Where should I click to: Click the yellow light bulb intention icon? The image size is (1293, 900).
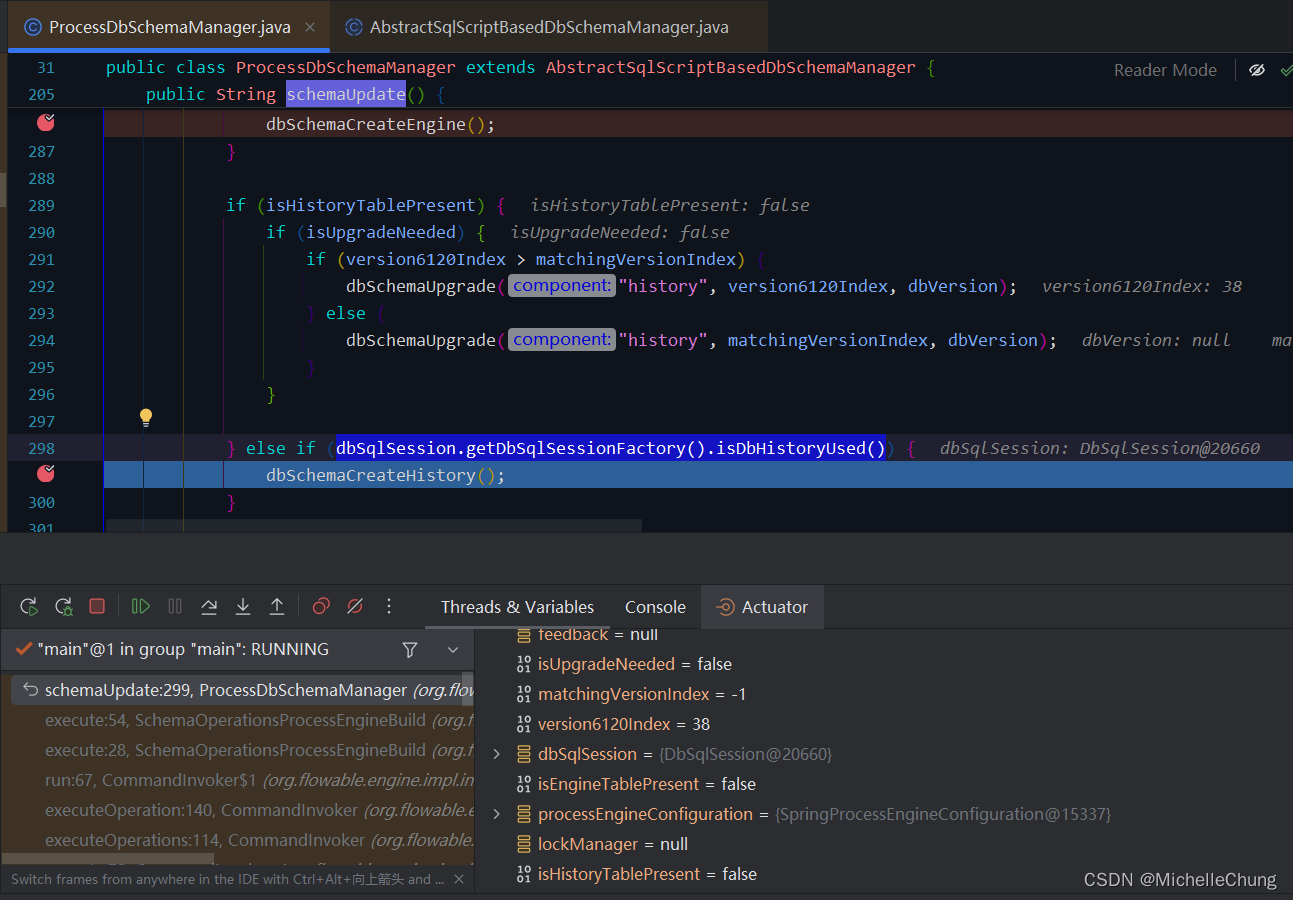145,417
